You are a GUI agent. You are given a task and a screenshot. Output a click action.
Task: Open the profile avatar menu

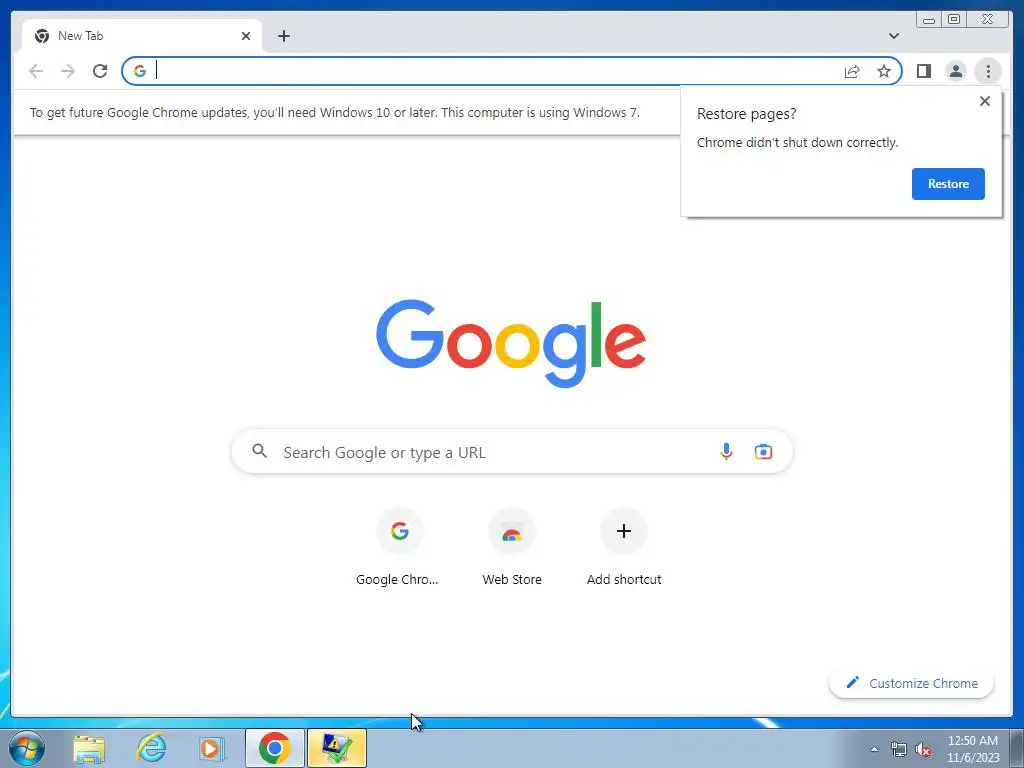[x=955, y=71]
